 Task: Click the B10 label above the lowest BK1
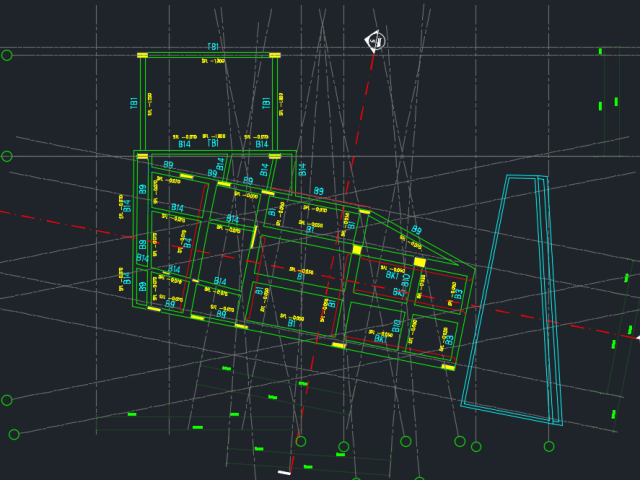tap(396, 327)
